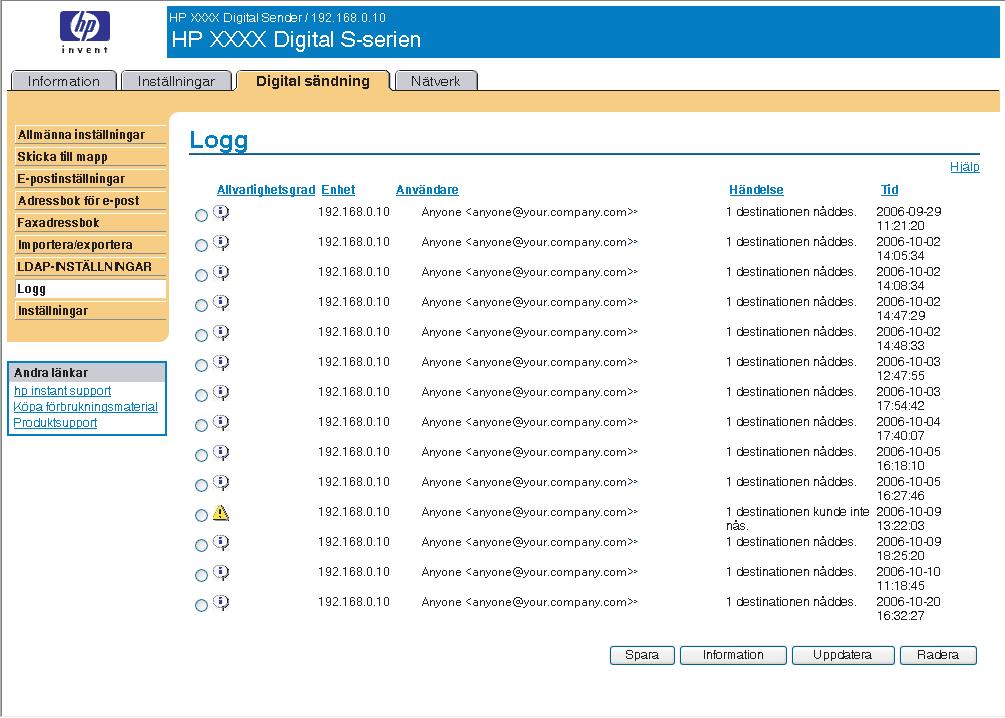Click info icon for 18:25:20 log entry
1005x718 pixels.
[x=221, y=543]
